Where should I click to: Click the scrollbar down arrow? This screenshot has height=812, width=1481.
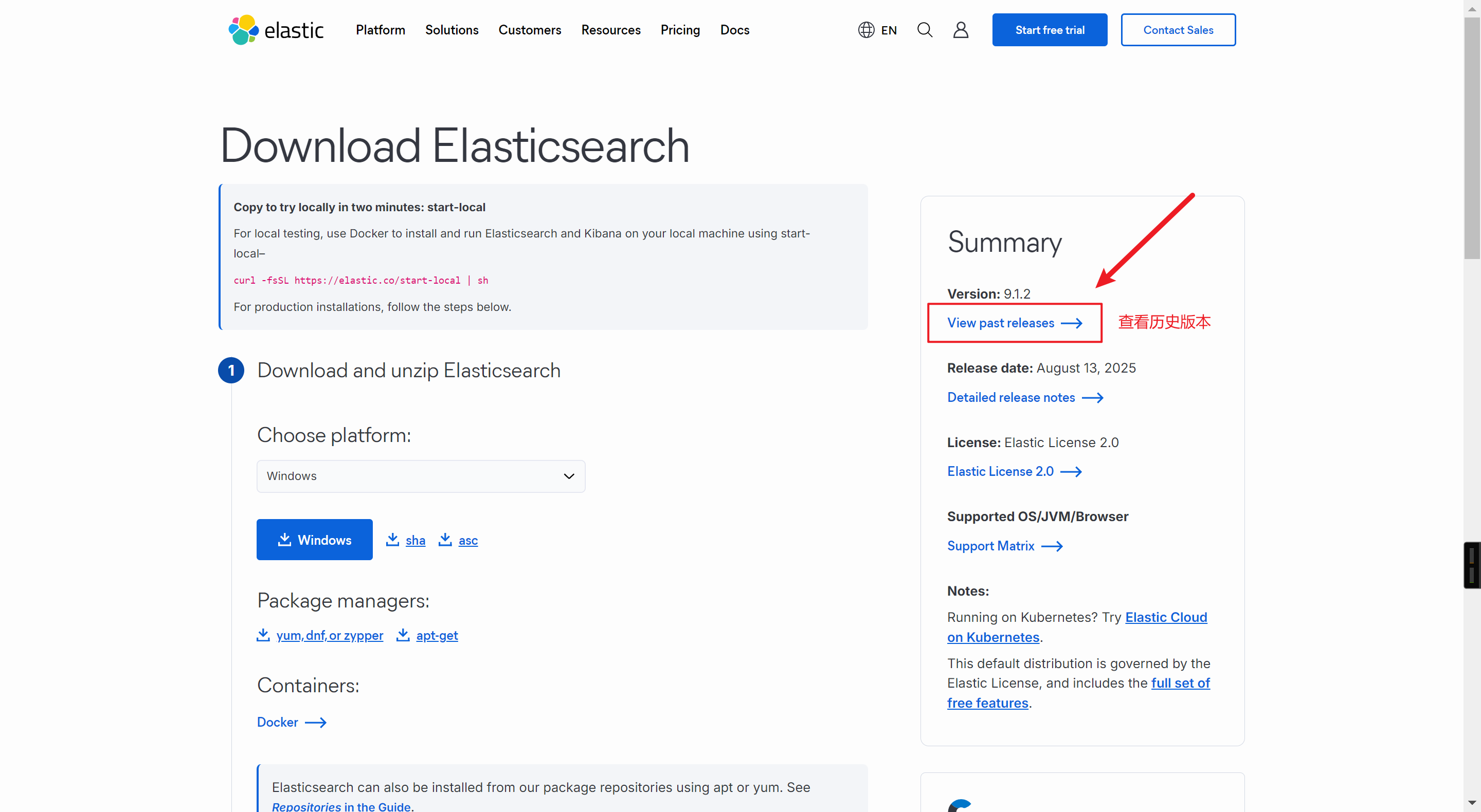(1472, 803)
